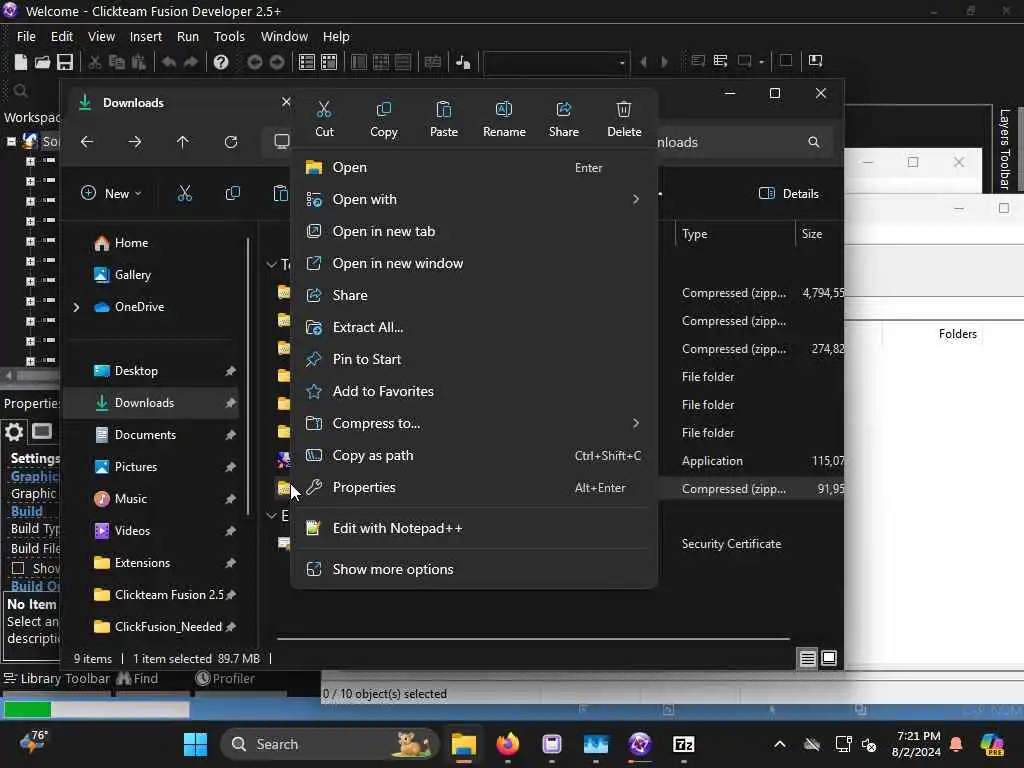
Task: Expand Compress to submenu arrow
Action: (x=635, y=423)
